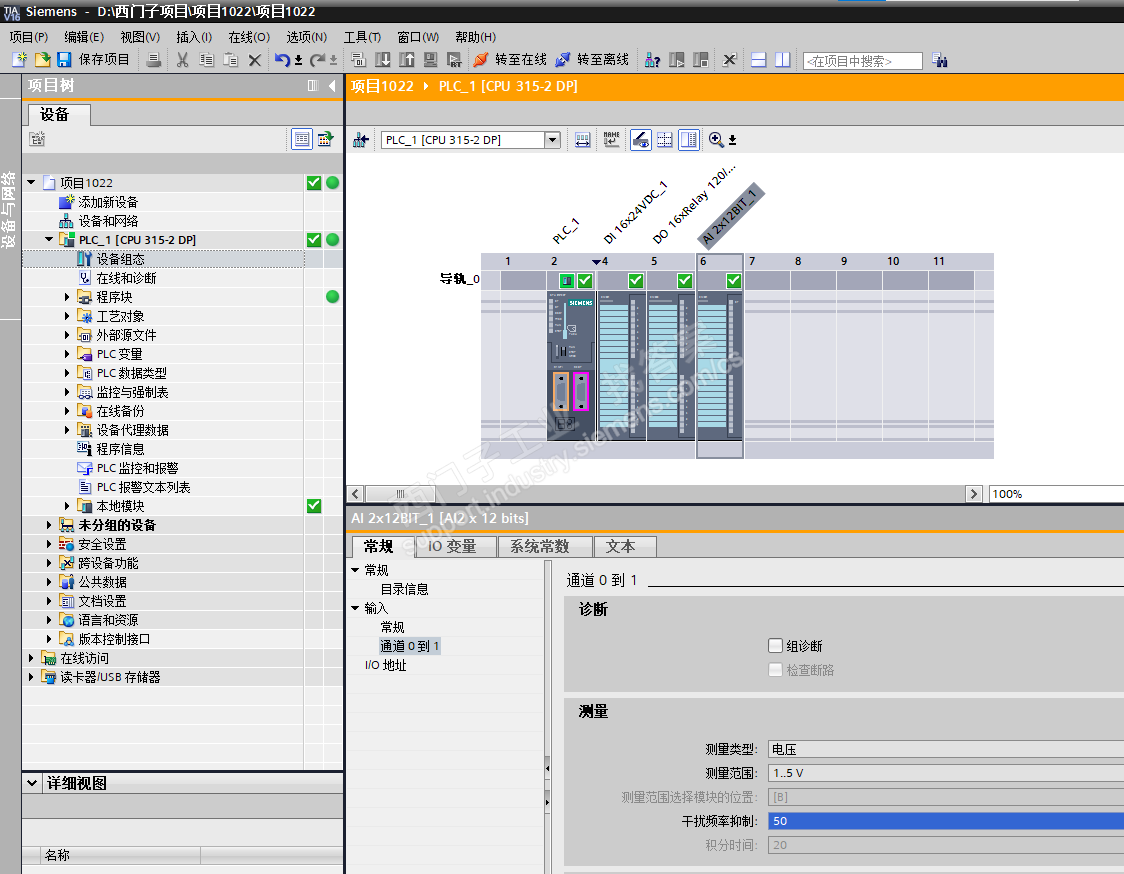Click the right arrow of the device view scrollbar
Screen dimensions: 1124x874
point(973,494)
